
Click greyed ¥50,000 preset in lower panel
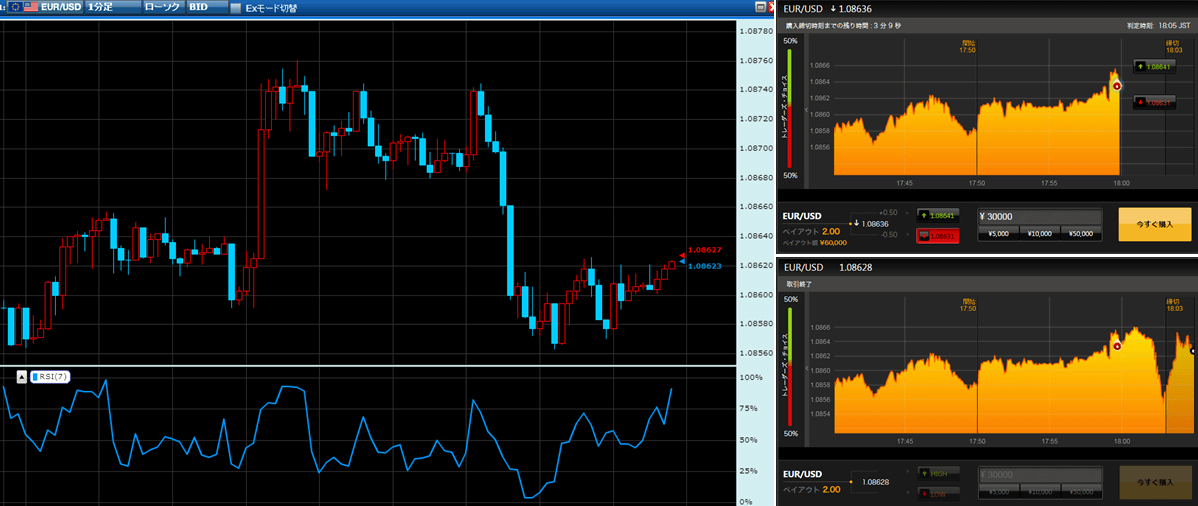click(1081, 491)
